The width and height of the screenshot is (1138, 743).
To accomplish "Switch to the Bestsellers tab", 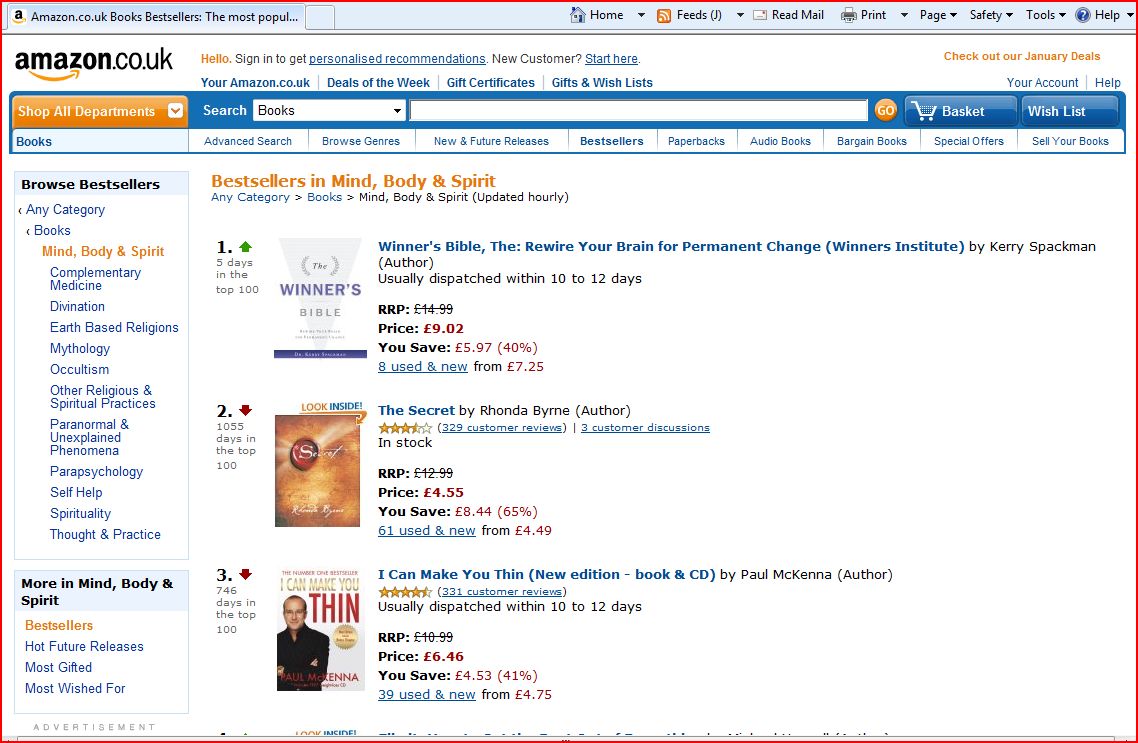I will 612,141.
